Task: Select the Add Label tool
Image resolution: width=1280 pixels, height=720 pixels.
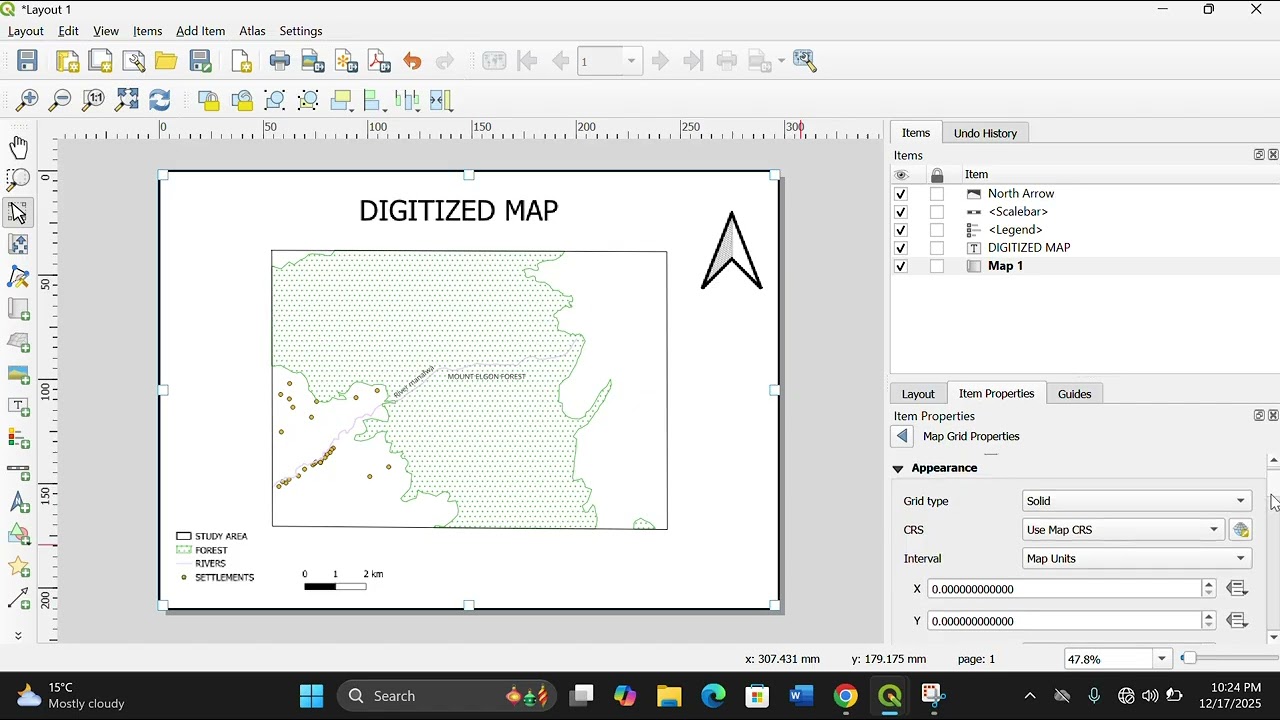Action: click(x=18, y=406)
